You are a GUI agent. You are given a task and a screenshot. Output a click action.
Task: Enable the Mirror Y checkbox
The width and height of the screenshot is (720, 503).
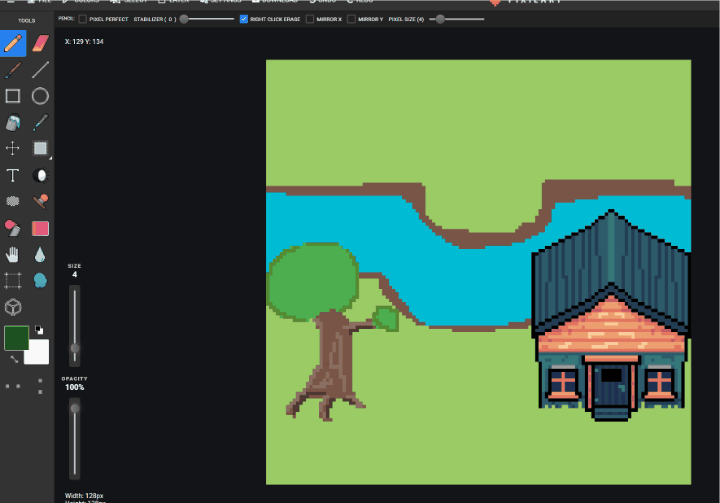[x=351, y=19]
